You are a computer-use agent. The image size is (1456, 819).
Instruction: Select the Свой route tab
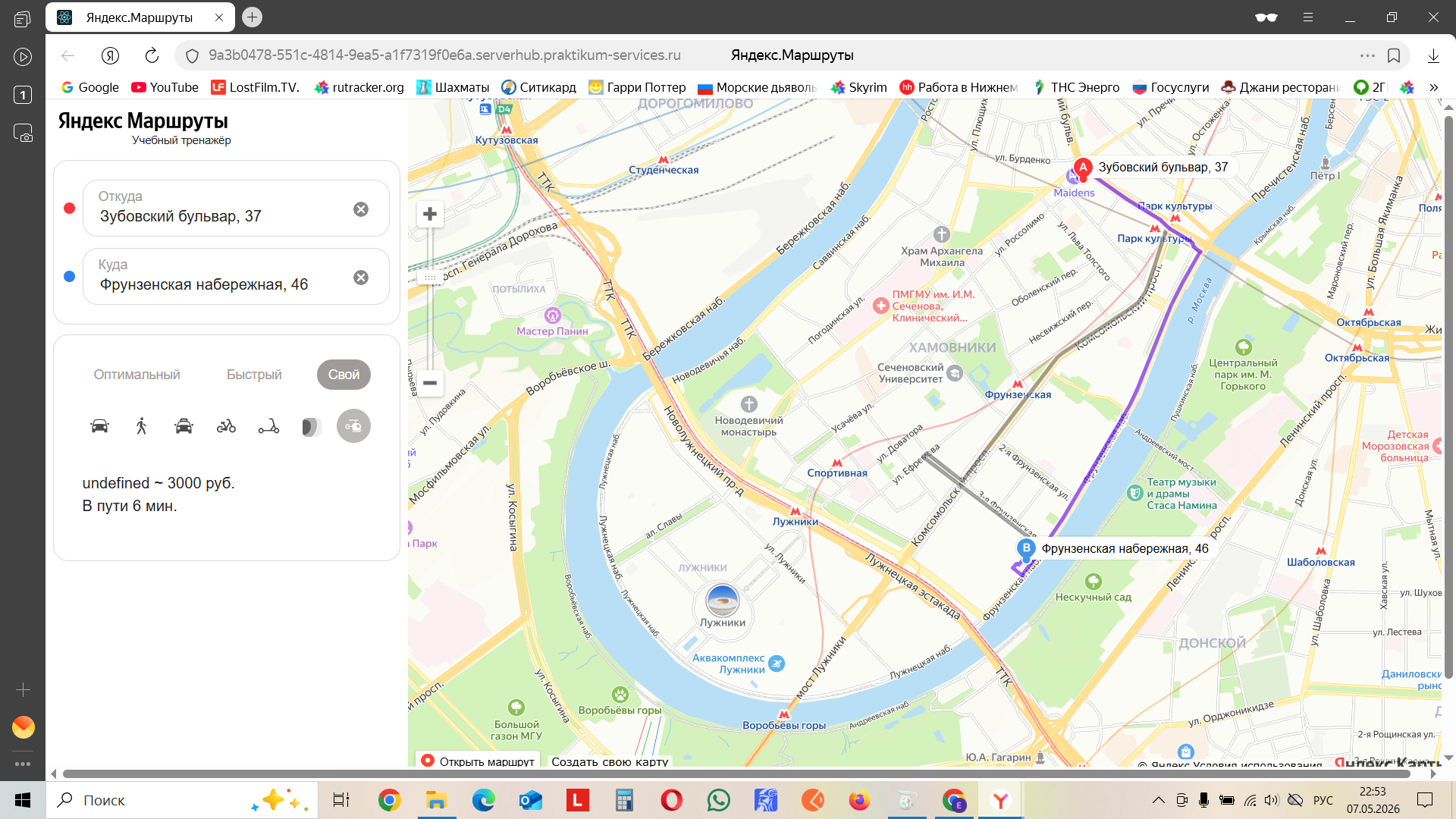(x=344, y=375)
